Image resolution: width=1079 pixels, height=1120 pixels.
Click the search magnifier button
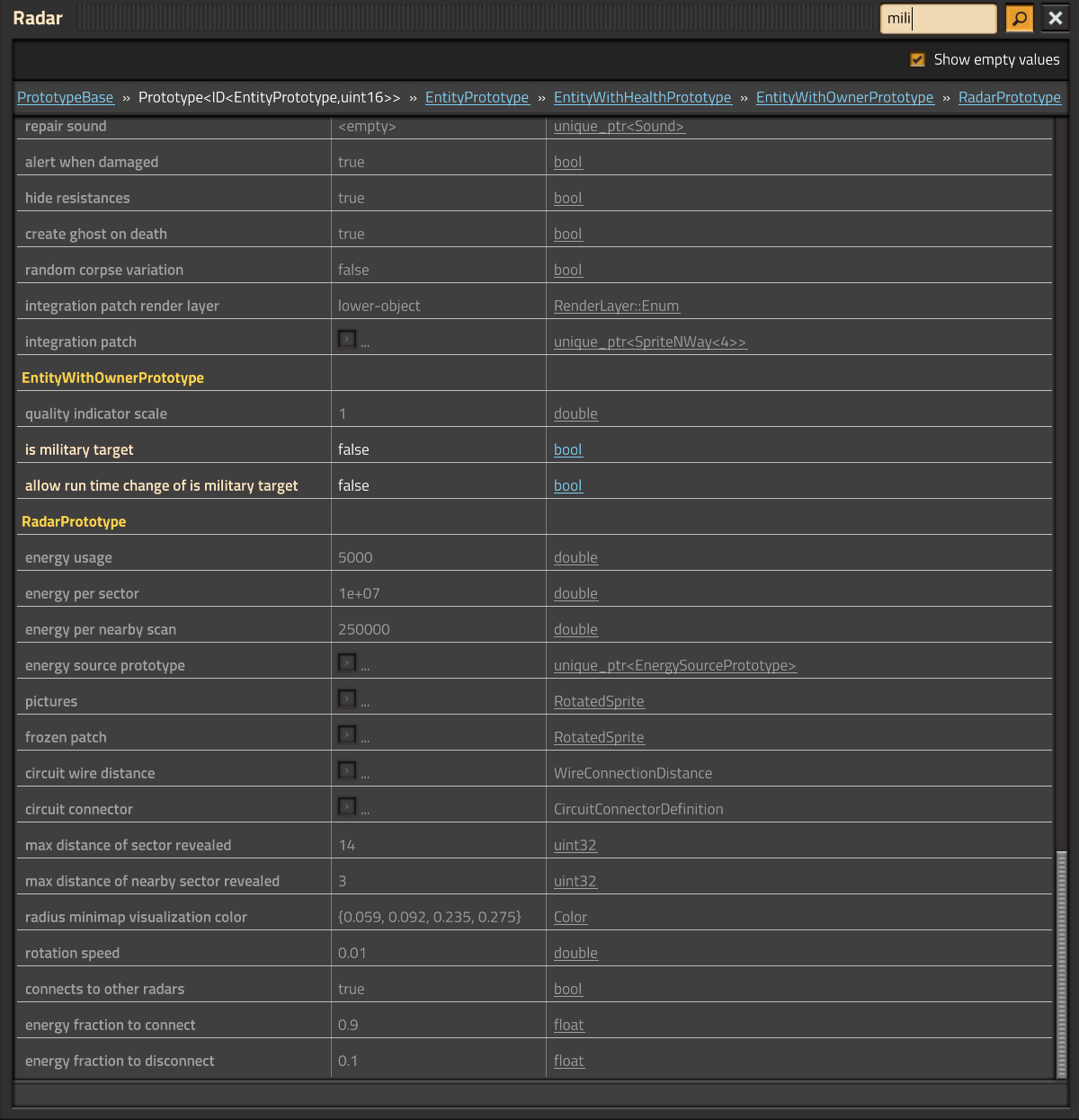[1019, 18]
